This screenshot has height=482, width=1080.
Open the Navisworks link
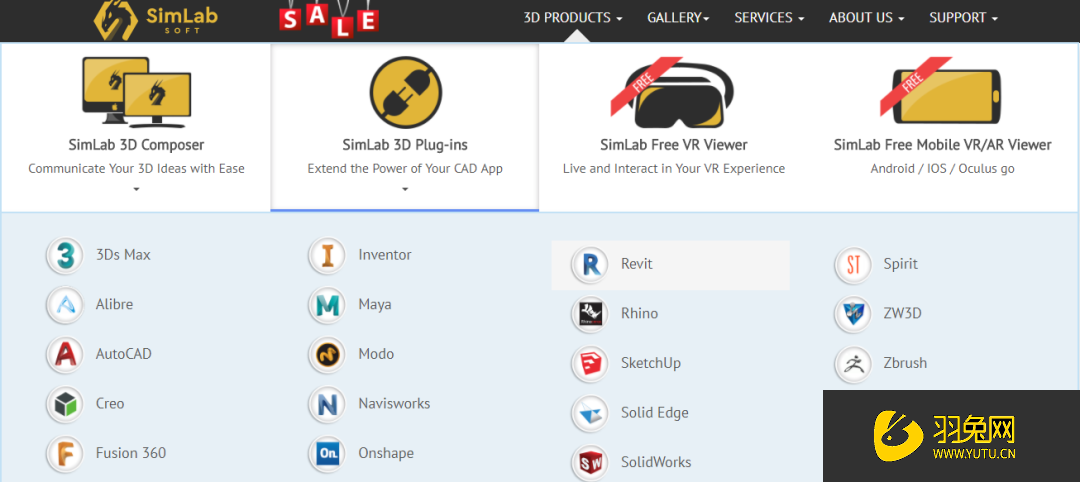[394, 404]
